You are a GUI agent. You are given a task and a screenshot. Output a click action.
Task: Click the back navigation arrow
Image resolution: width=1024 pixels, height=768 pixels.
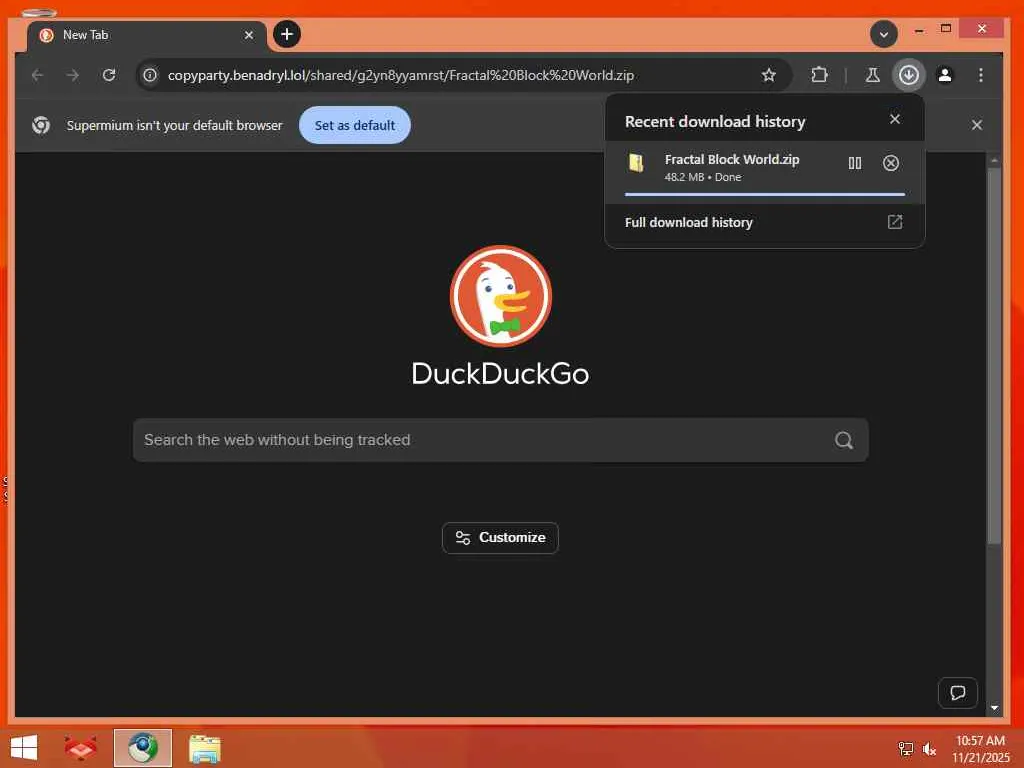click(x=37, y=75)
